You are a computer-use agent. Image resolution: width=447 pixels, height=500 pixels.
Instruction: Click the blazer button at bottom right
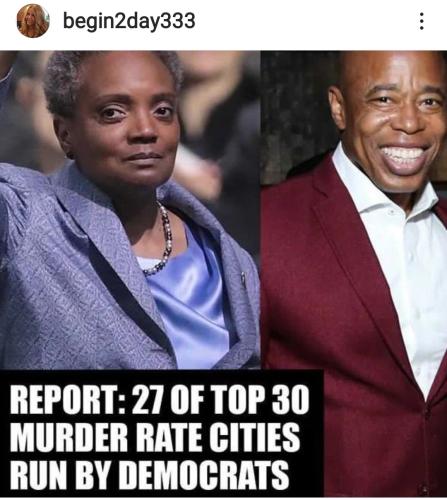click(x=424, y=489)
